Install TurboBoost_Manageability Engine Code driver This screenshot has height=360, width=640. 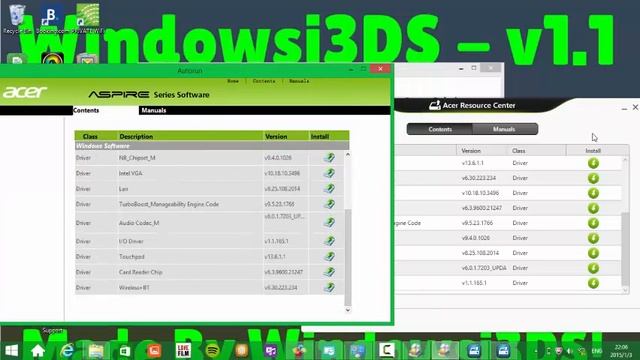(x=329, y=204)
